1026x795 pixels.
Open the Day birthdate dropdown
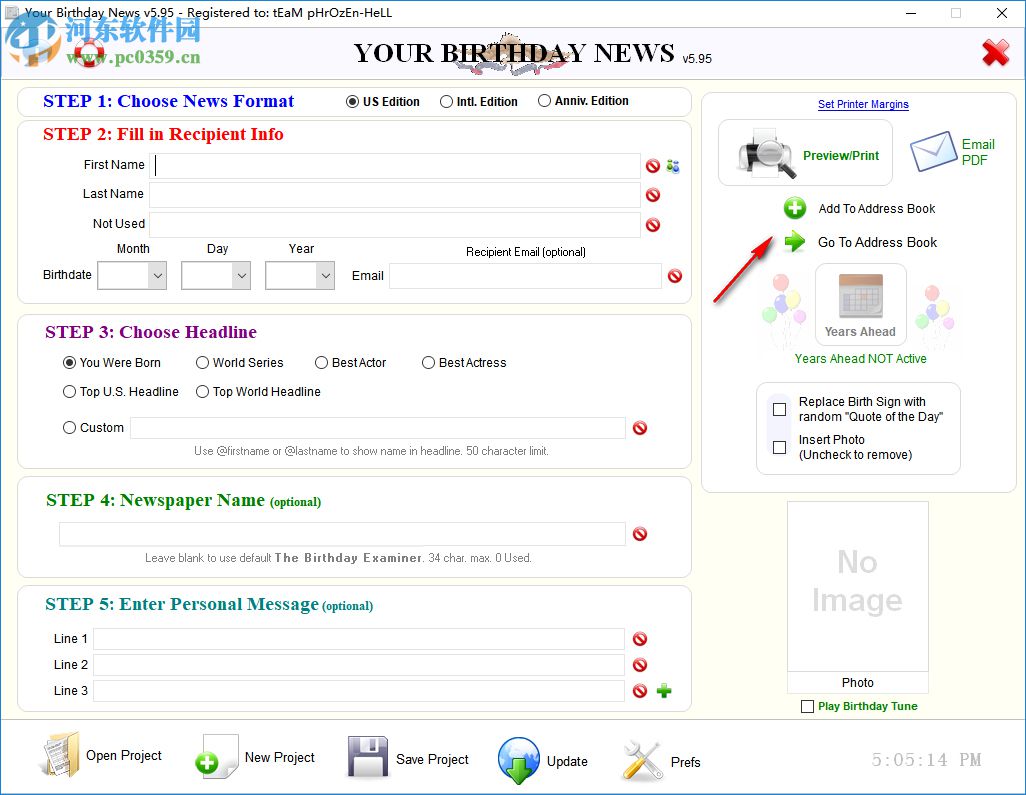[215, 274]
